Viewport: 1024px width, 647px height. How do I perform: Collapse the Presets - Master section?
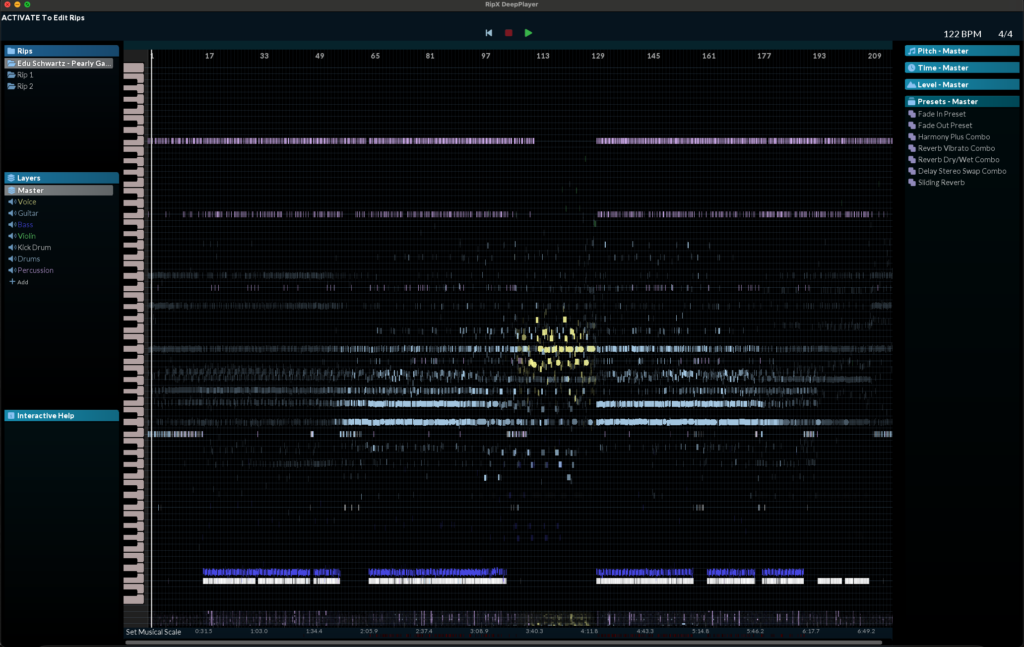pyautogui.click(x=960, y=101)
